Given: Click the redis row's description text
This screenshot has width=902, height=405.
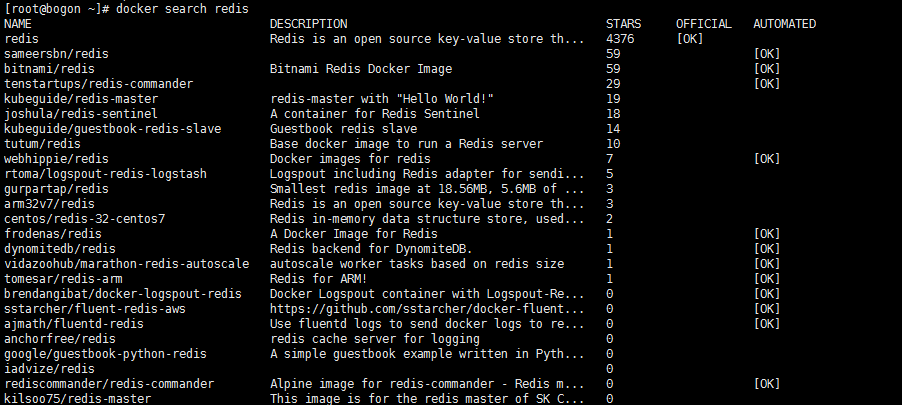Looking at the screenshot, I should point(427,39).
